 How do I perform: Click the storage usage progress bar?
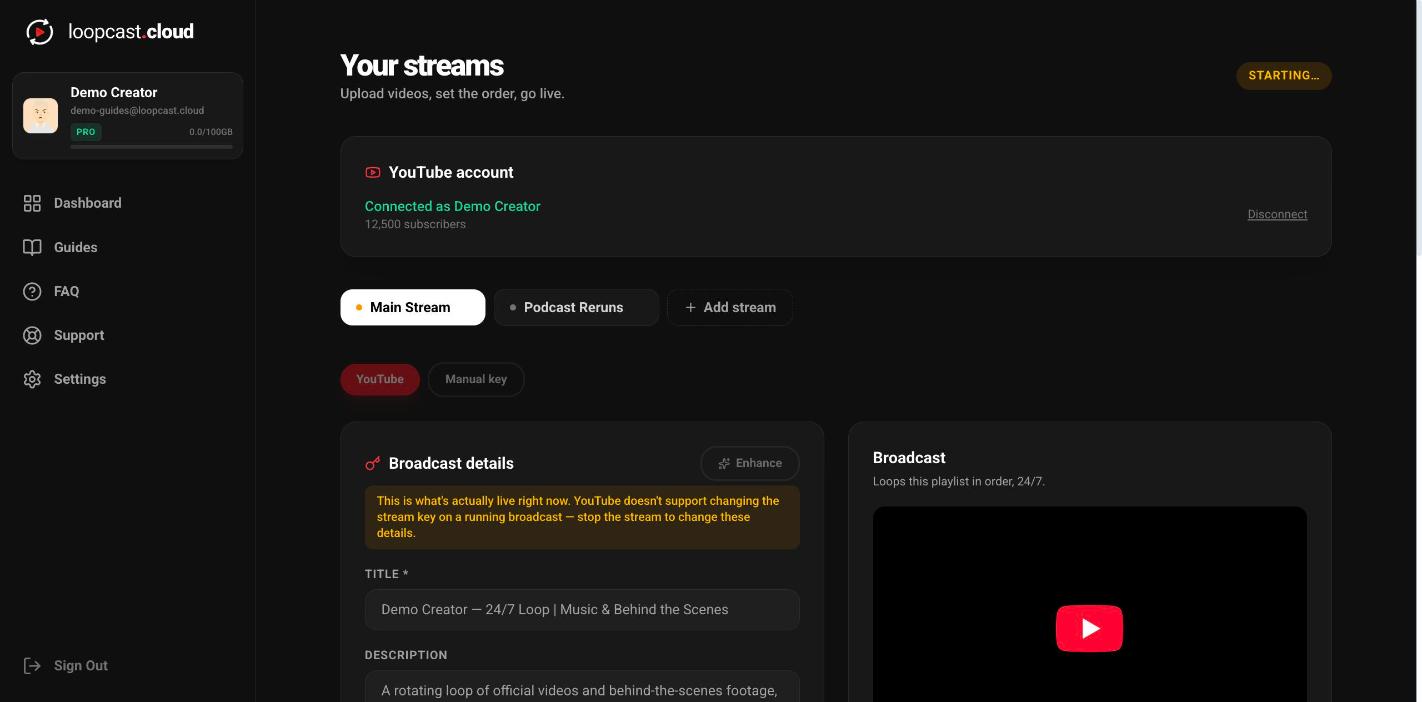click(x=151, y=146)
